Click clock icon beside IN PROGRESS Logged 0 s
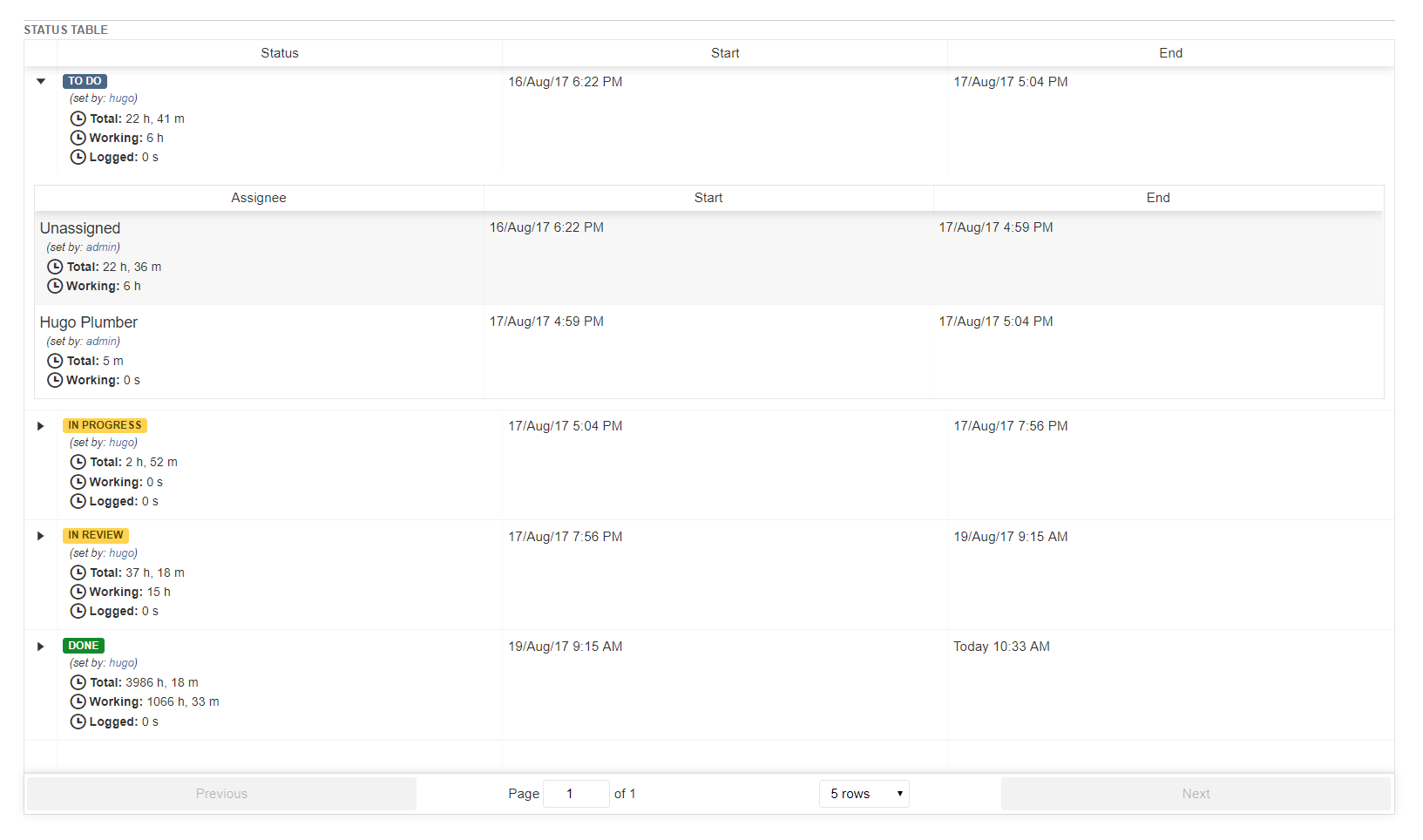 coord(78,501)
